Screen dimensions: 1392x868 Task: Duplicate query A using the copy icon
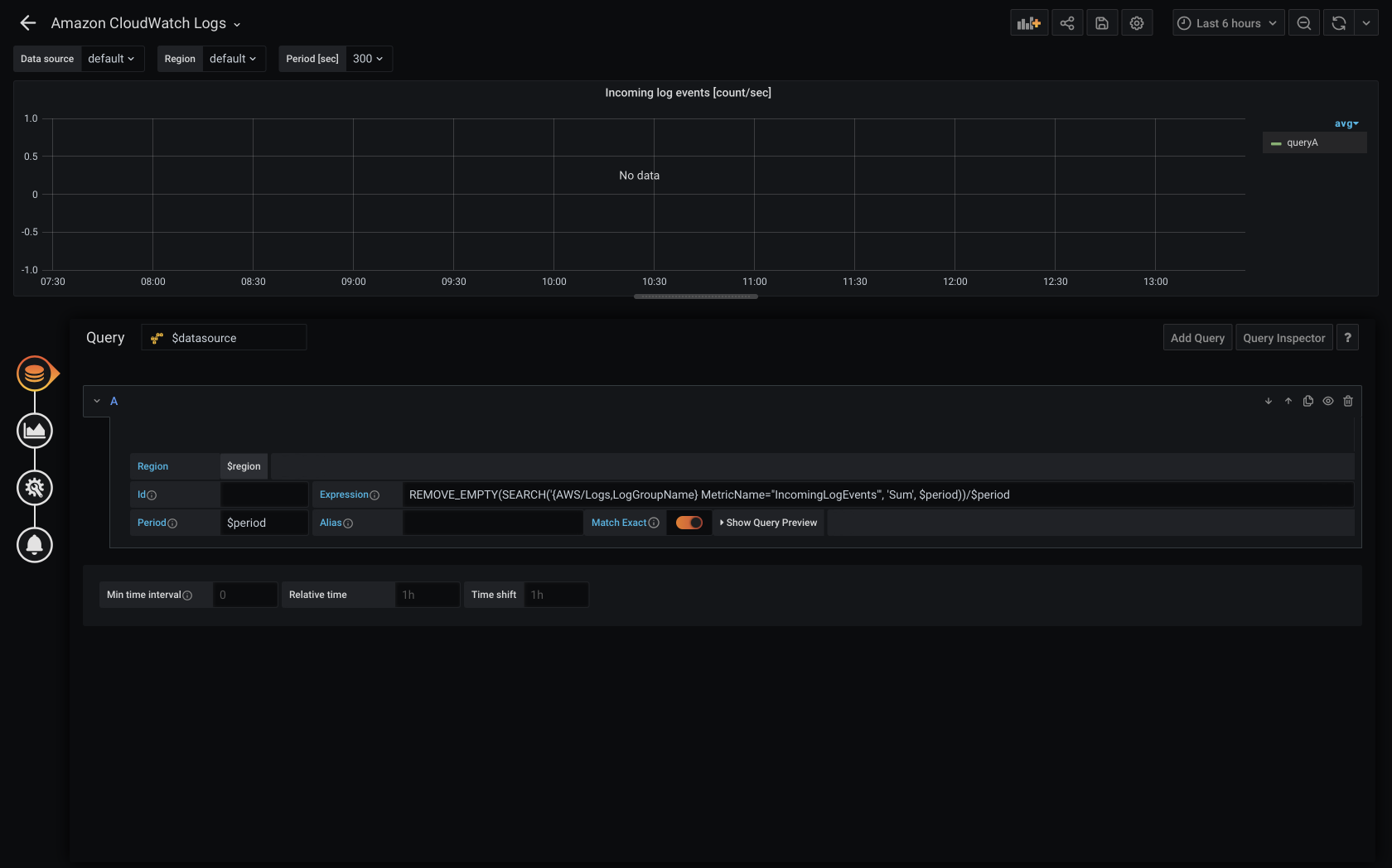click(x=1307, y=401)
